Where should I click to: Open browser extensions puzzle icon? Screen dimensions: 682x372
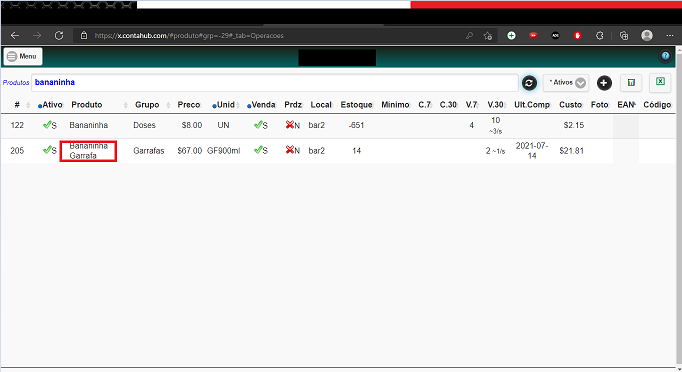tap(600, 36)
